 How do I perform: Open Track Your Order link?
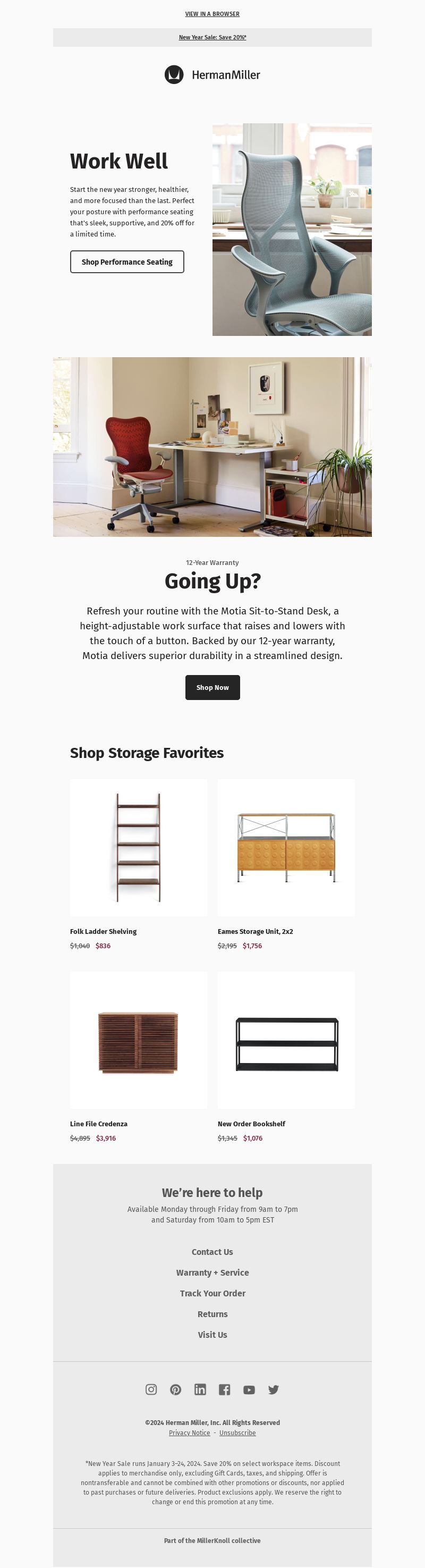tap(212, 1294)
